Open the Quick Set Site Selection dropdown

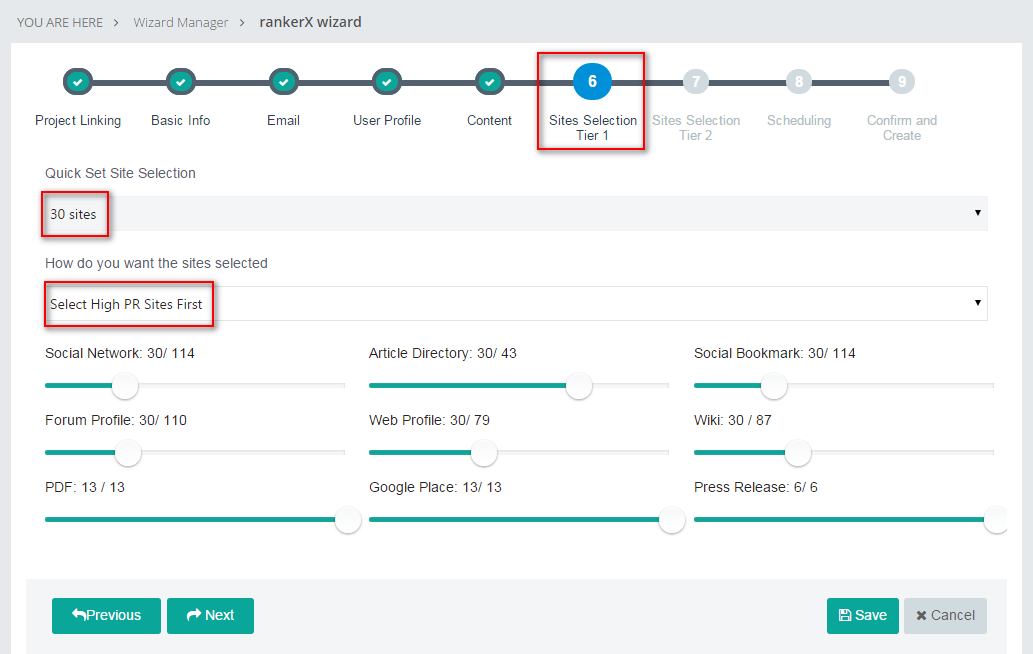516,213
